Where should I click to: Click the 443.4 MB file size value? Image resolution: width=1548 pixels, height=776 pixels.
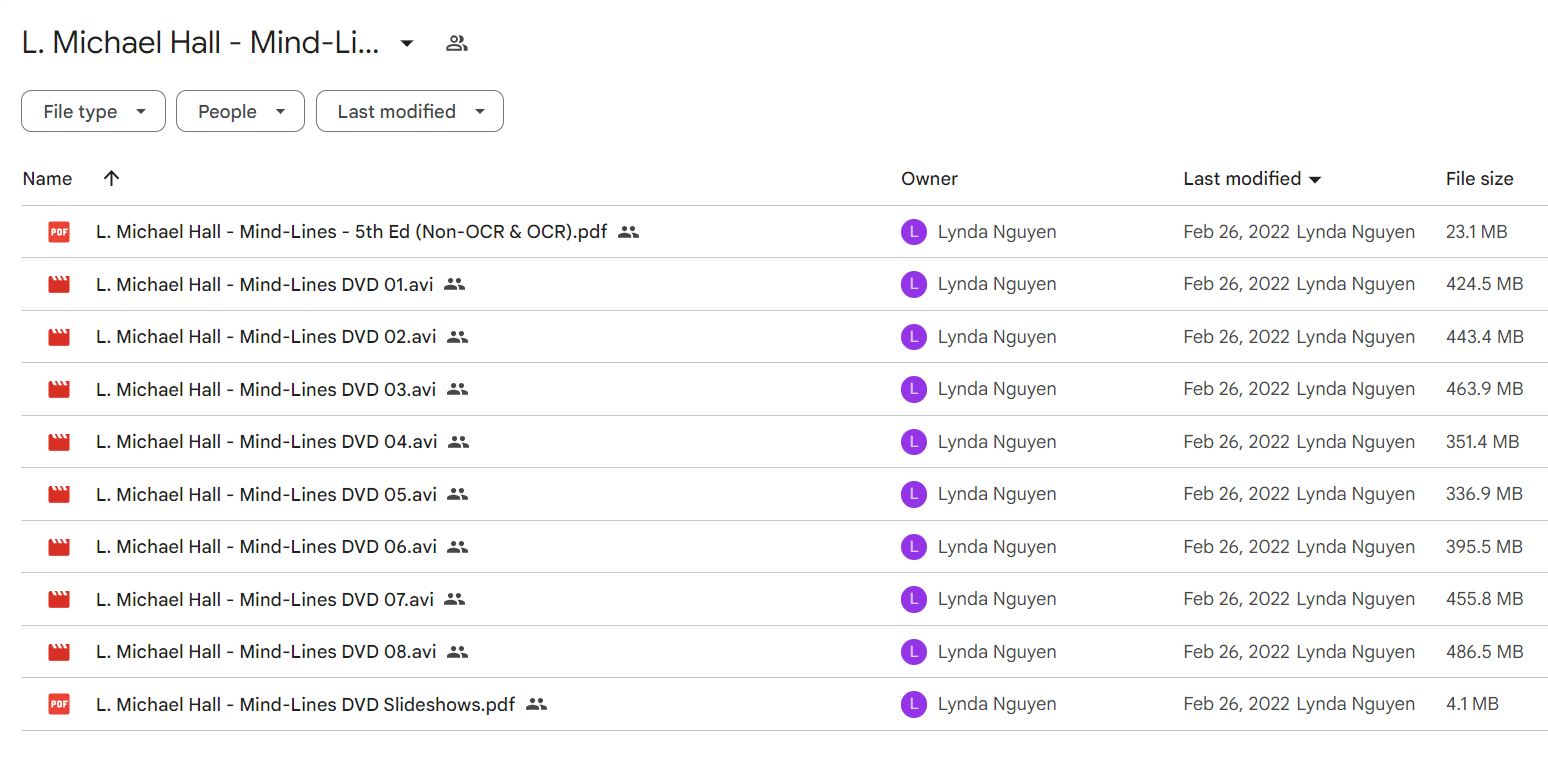tap(1484, 337)
